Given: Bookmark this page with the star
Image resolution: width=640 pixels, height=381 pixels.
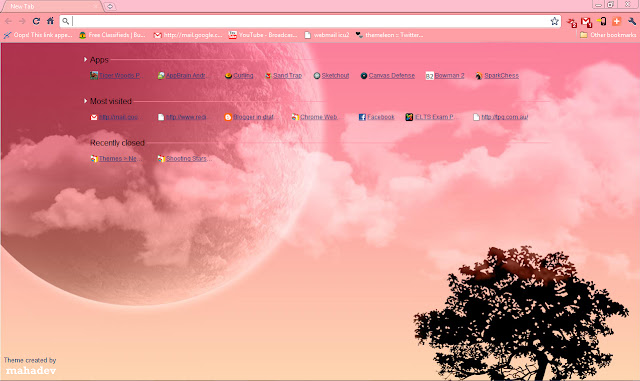Looking at the screenshot, I should click(554, 21).
